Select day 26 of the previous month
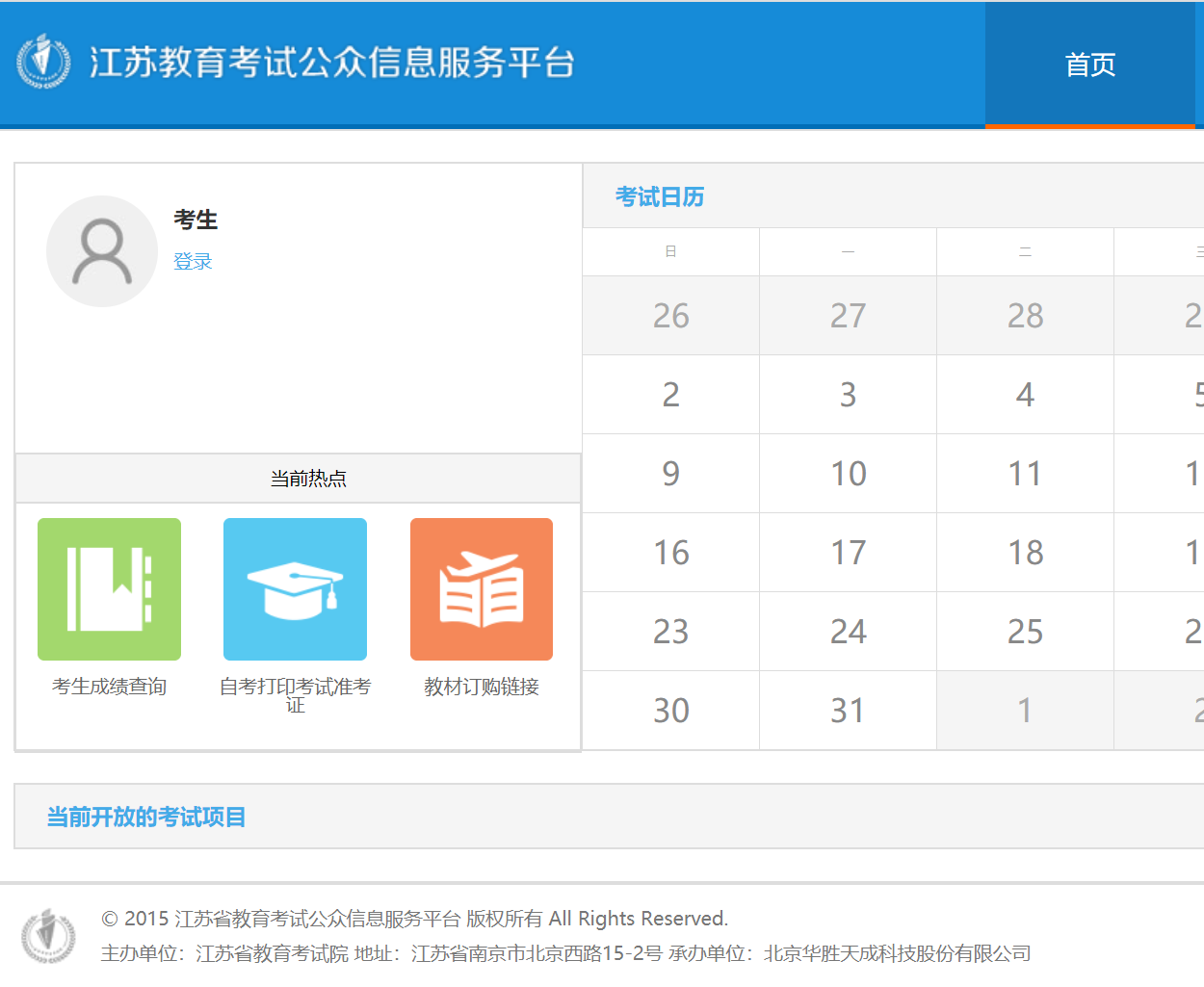 click(670, 316)
